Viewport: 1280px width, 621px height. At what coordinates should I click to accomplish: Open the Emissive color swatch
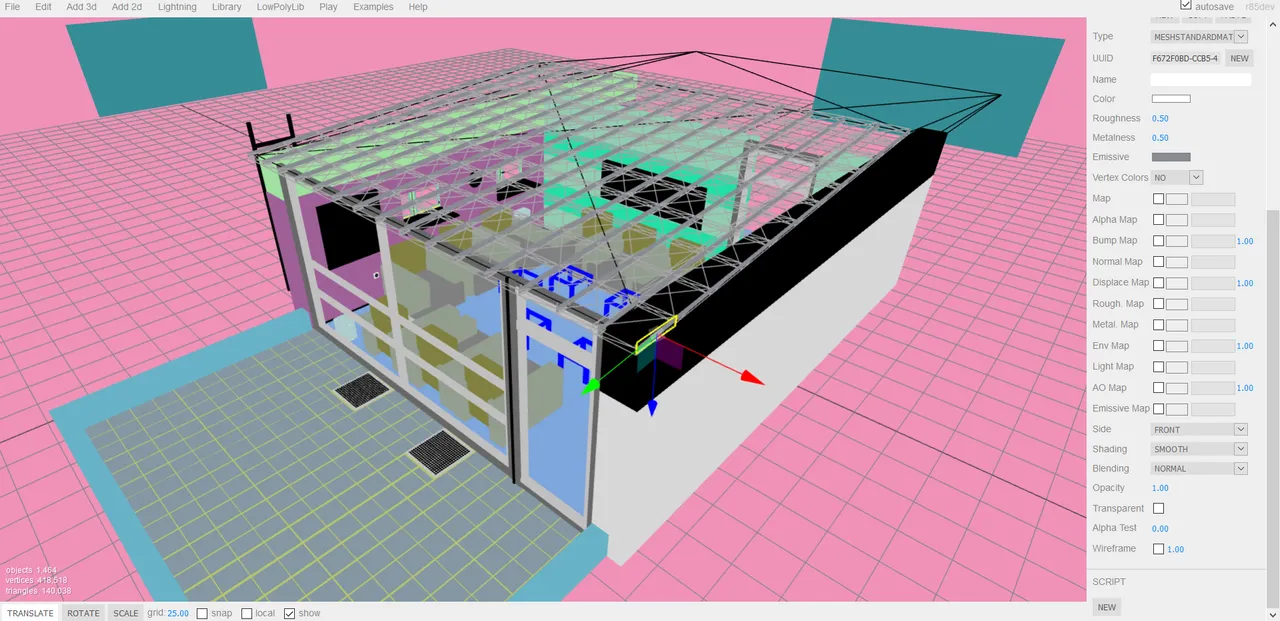pos(1171,157)
